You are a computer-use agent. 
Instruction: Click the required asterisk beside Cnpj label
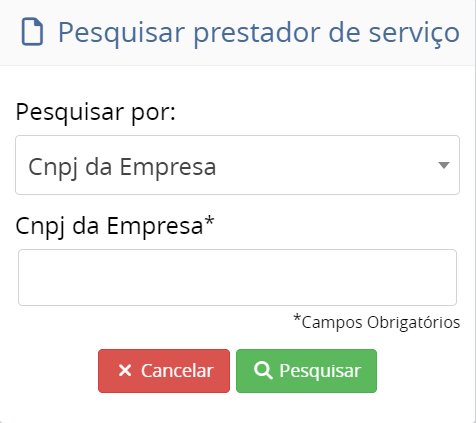pos(209,221)
